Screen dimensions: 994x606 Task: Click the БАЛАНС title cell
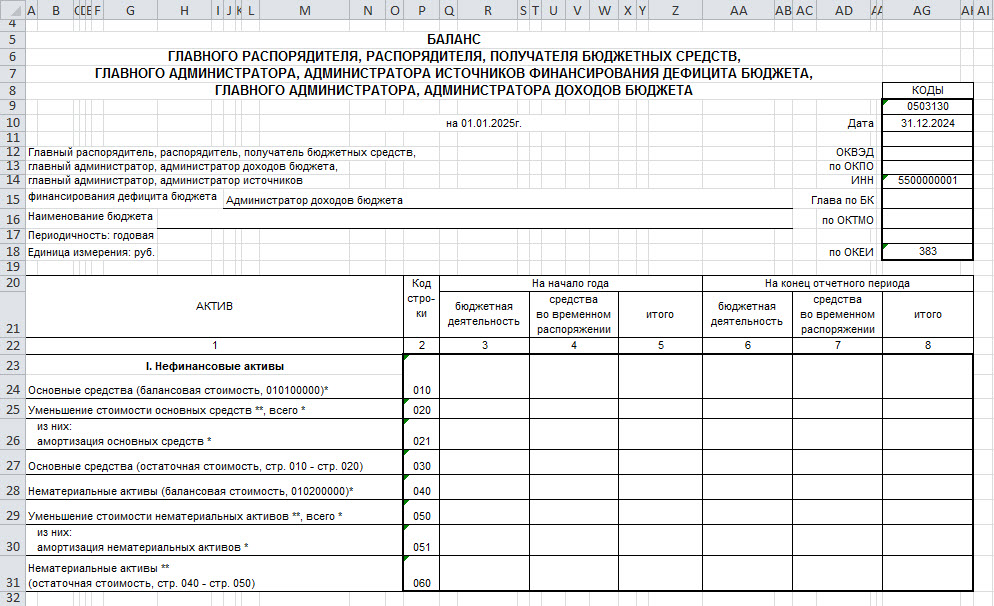pyautogui.click(x=454, y=40)
